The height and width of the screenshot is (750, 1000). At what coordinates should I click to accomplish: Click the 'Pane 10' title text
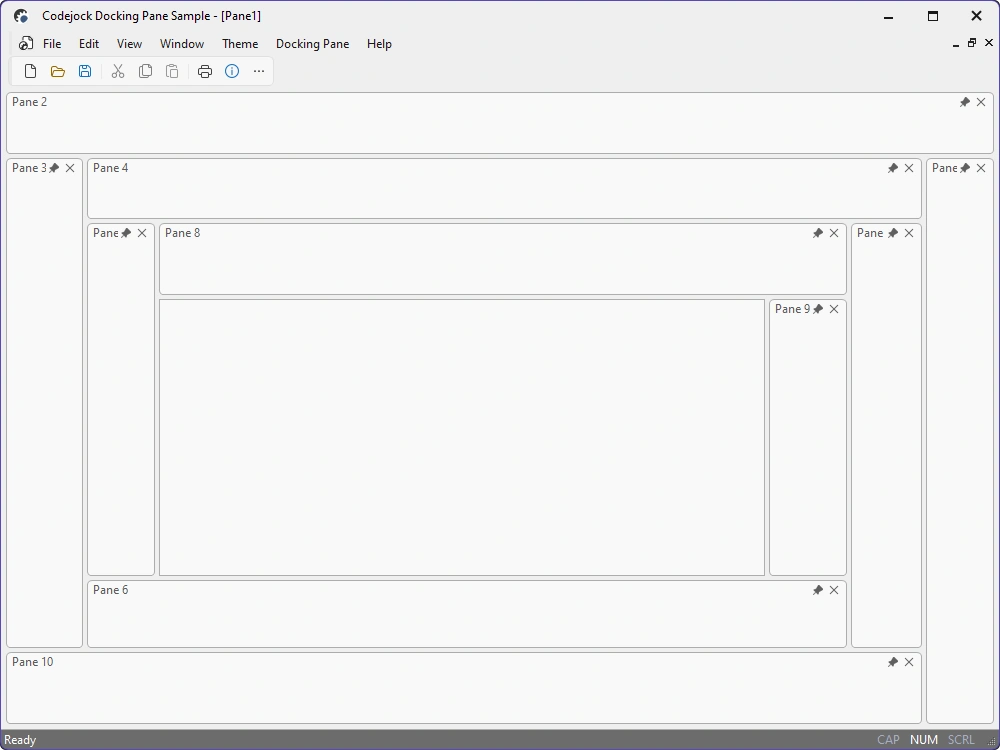[33, 662]
